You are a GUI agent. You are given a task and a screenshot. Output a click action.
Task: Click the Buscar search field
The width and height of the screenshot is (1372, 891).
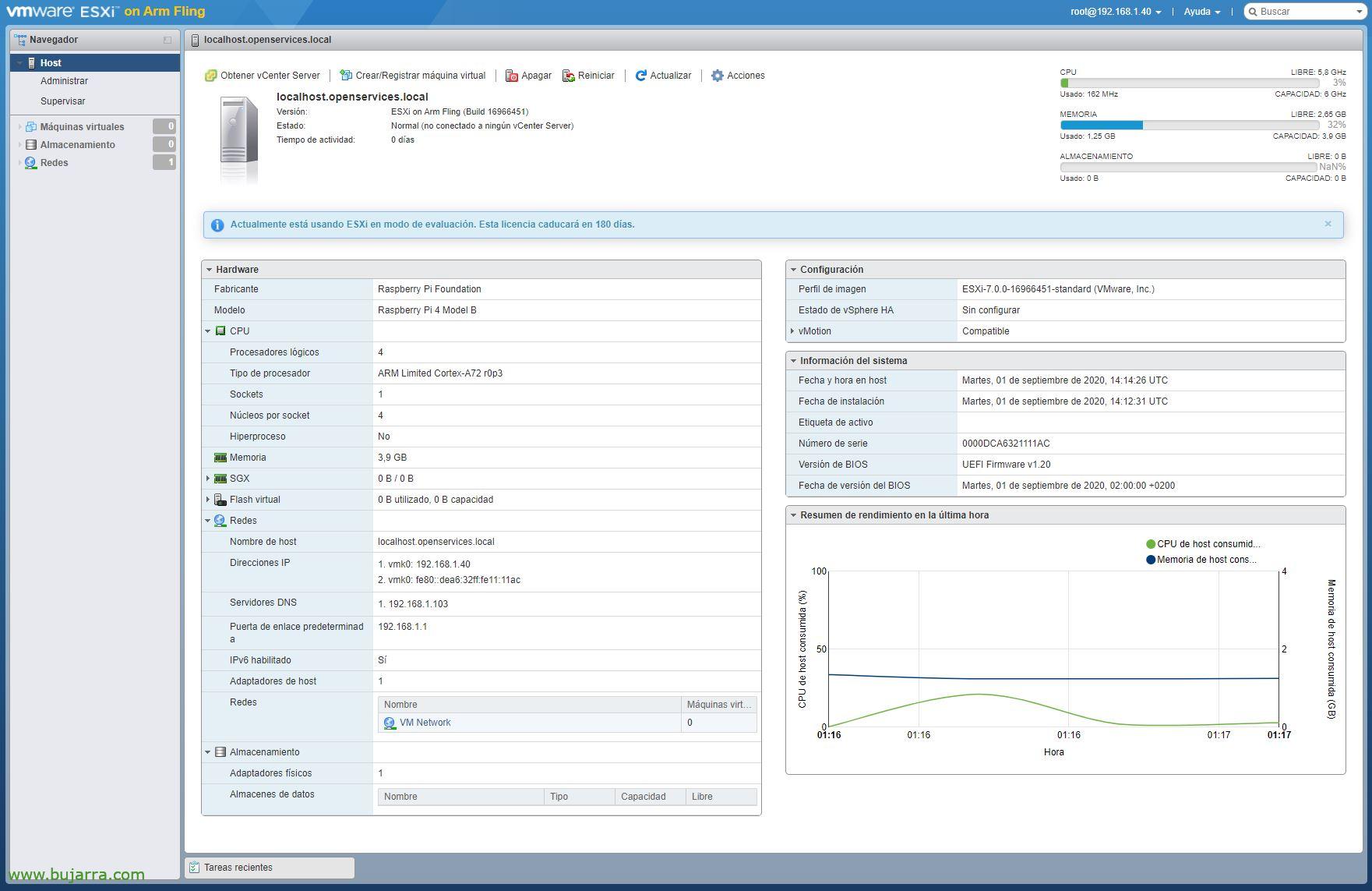(1304, 12)
